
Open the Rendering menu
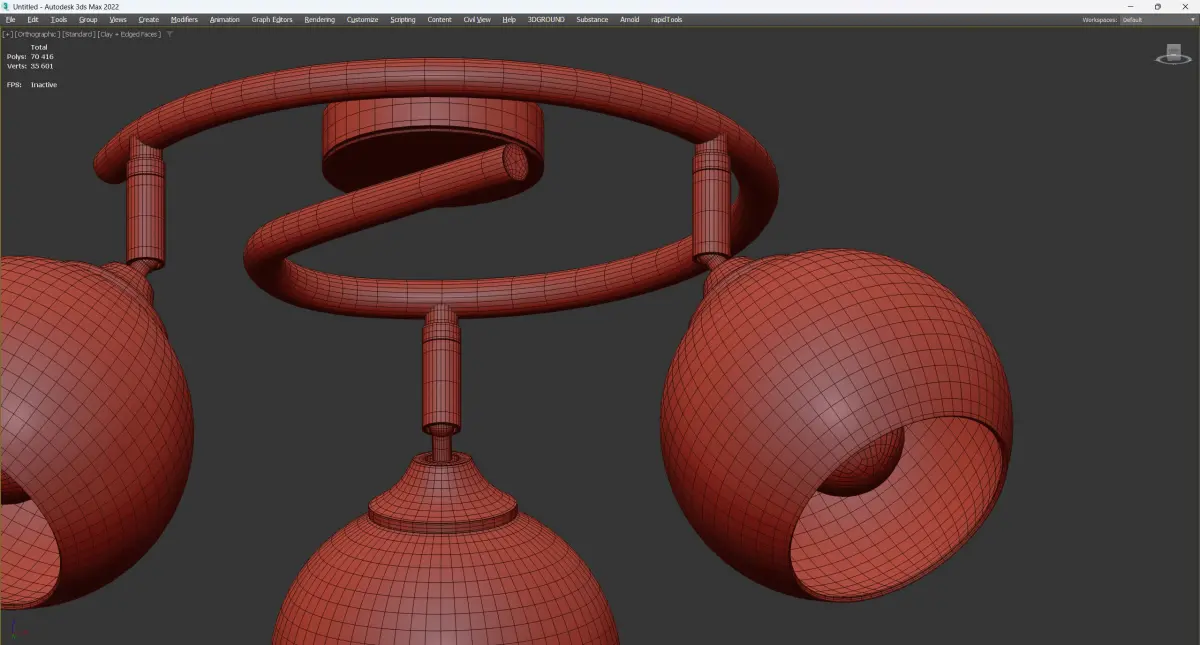[x=320, y=19]
